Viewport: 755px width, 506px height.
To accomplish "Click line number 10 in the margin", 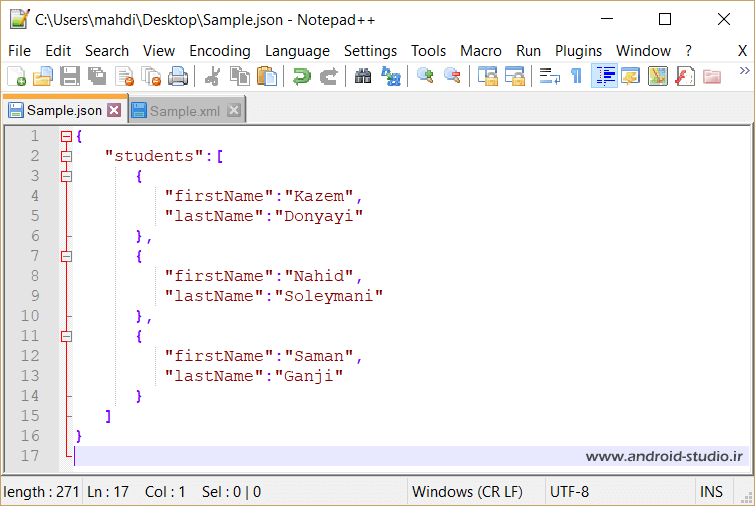I will coord(30,316).
